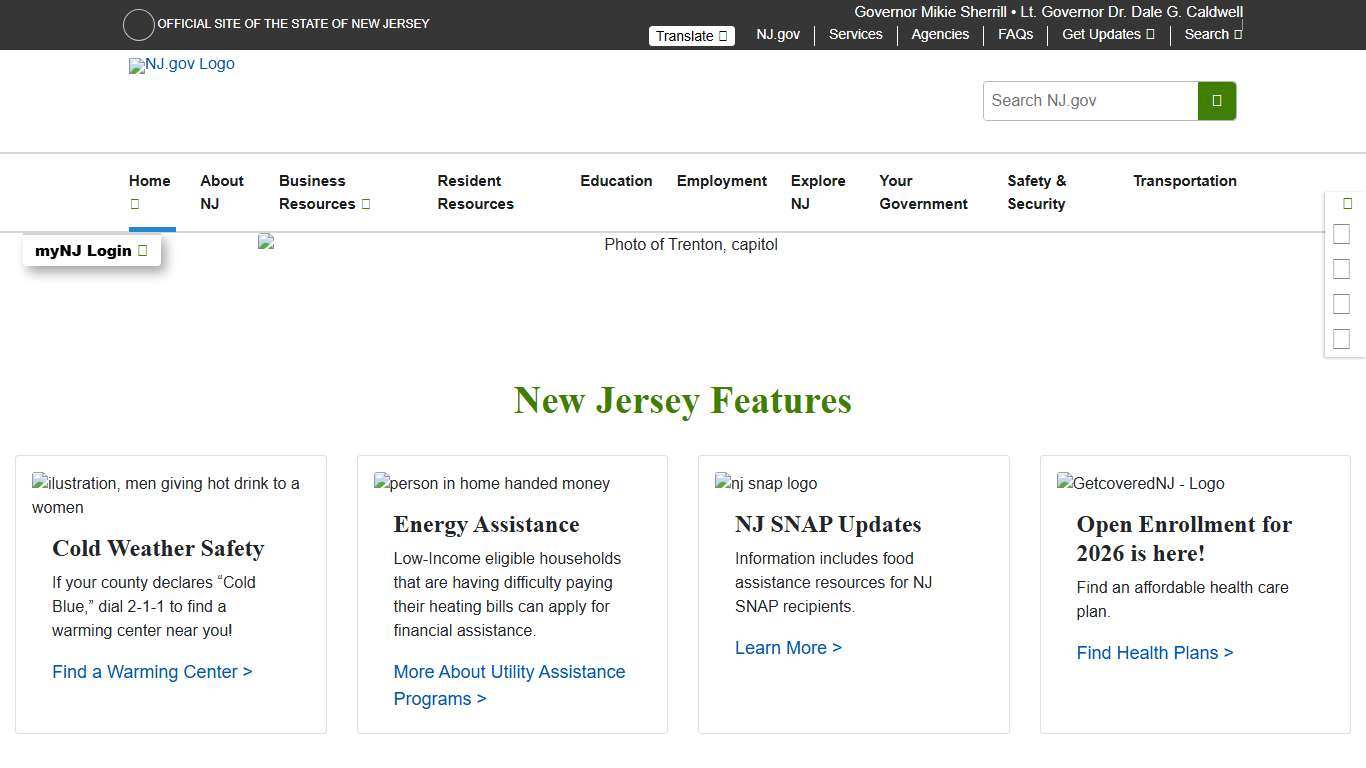Navigate to Safety & Security menu
This screenshot has height=768, width=1366.
(x=1037, y=192)
